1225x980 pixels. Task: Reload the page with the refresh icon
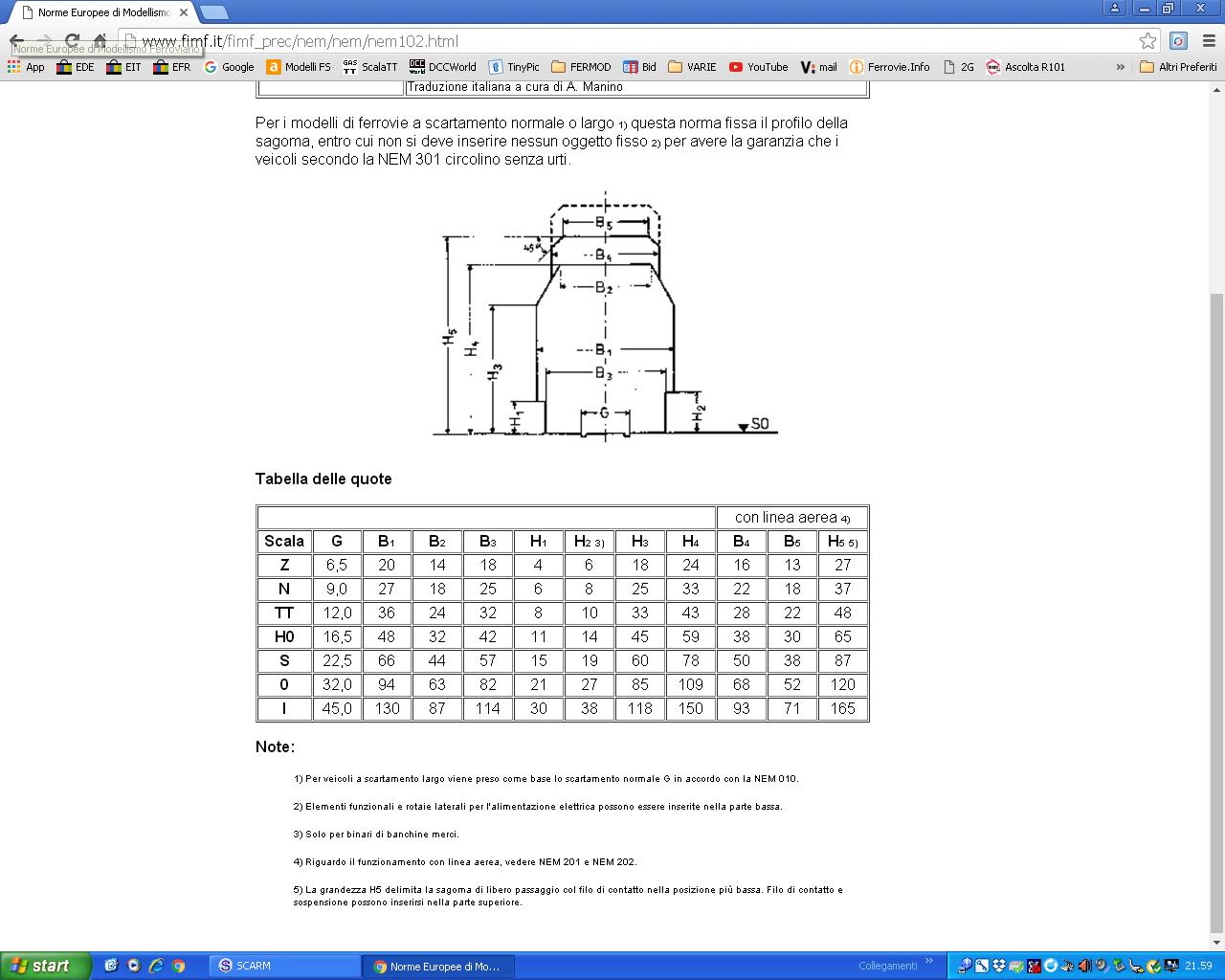[x=72, y=41]
